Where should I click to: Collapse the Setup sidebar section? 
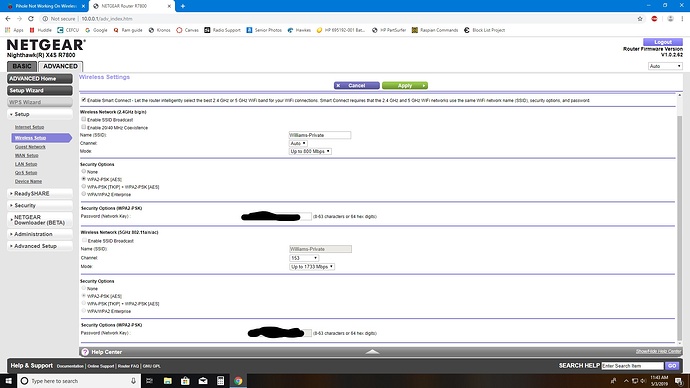[x=40, y=114]
